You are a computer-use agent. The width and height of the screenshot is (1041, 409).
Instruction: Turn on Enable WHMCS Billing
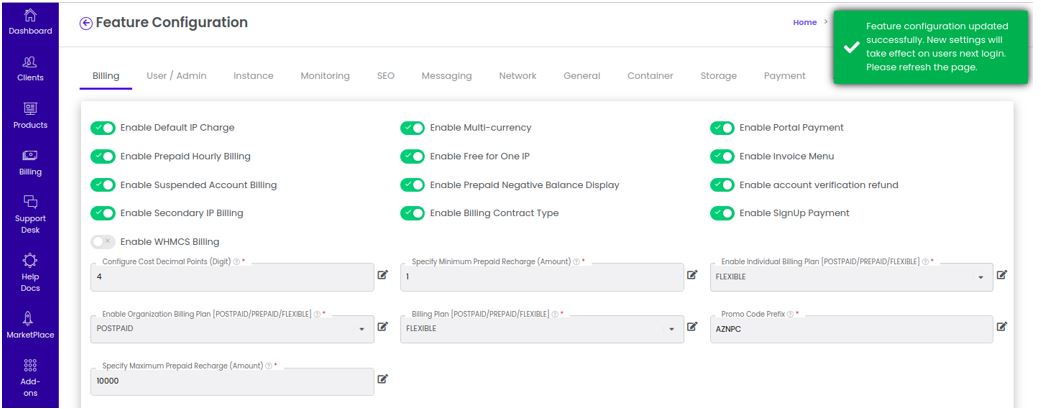pos(103,242)
